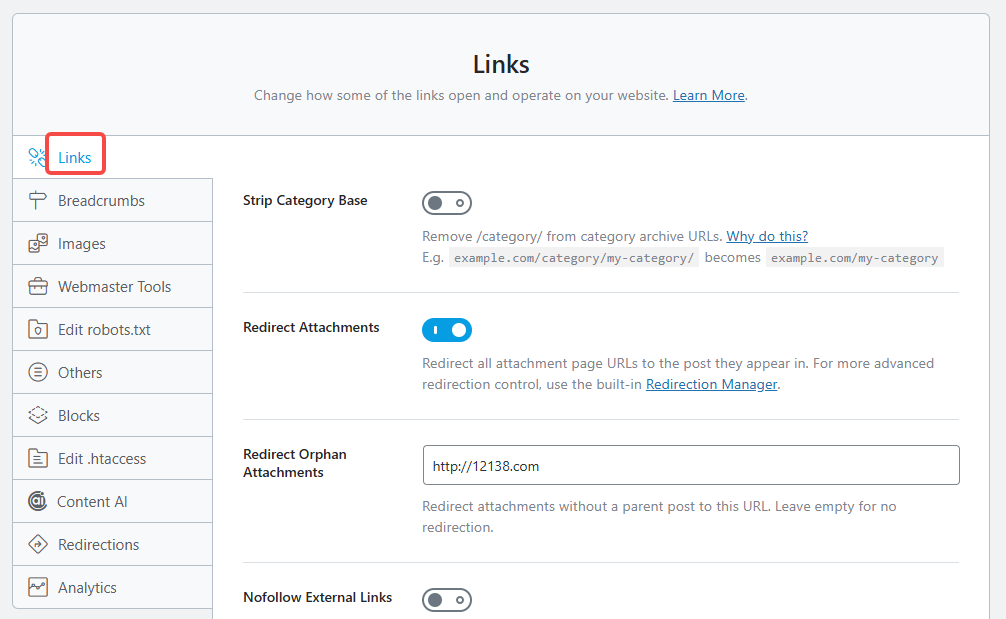Disable the Redirect Attachments toggle
1006x619 pixels.
447,329
